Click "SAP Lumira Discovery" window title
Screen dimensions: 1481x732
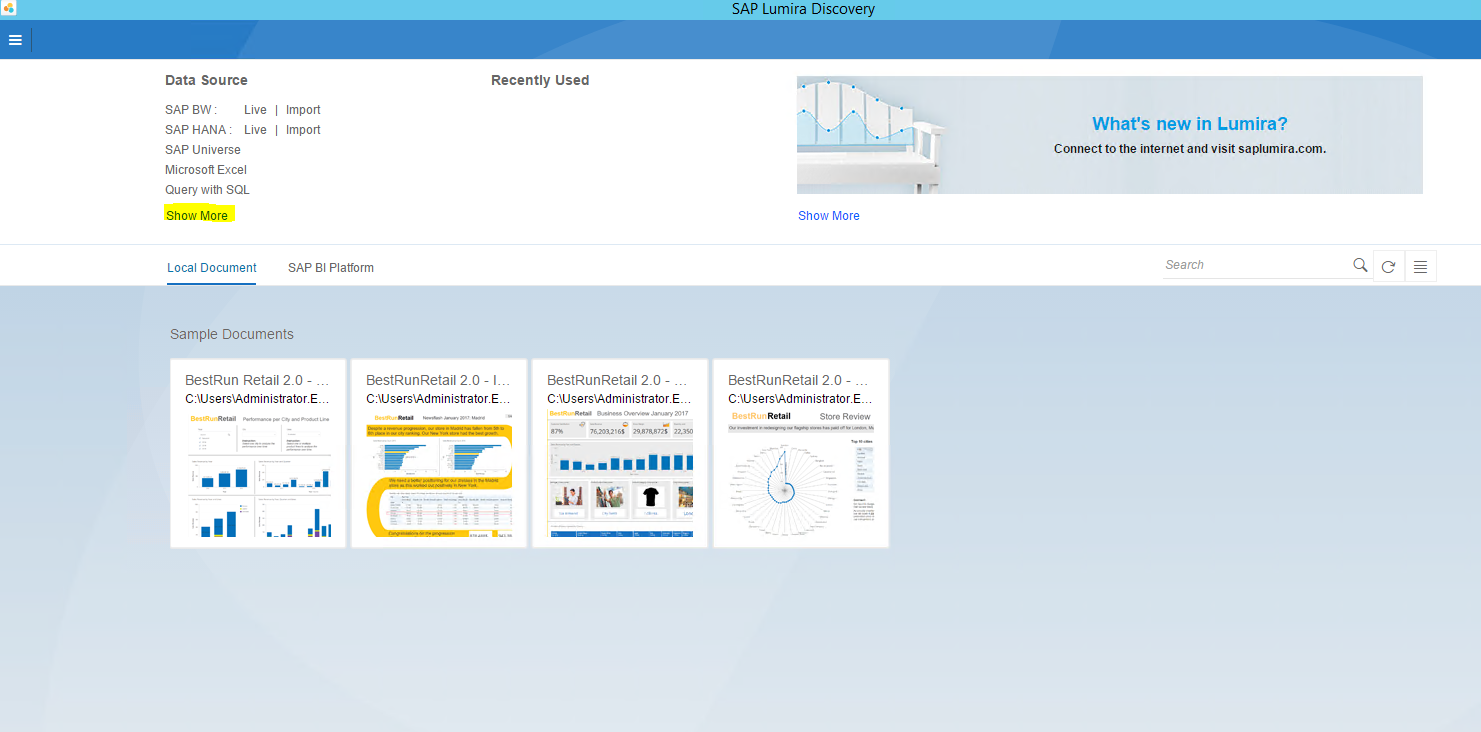click(803, 9)
